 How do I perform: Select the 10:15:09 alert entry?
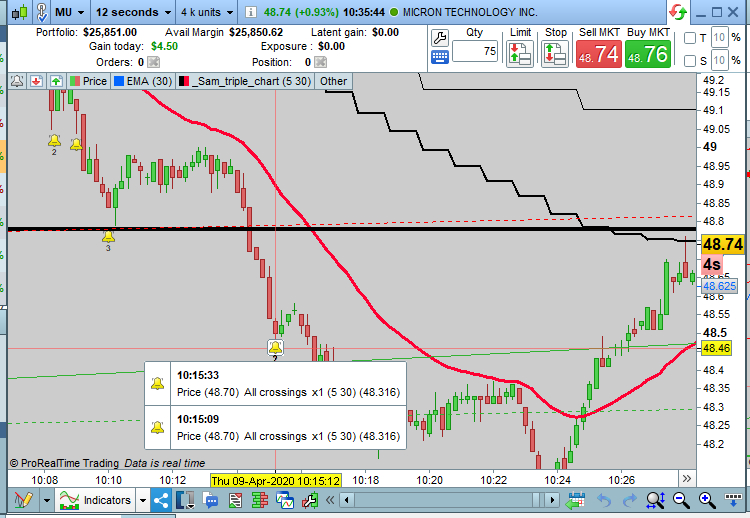tap(276, 428)
